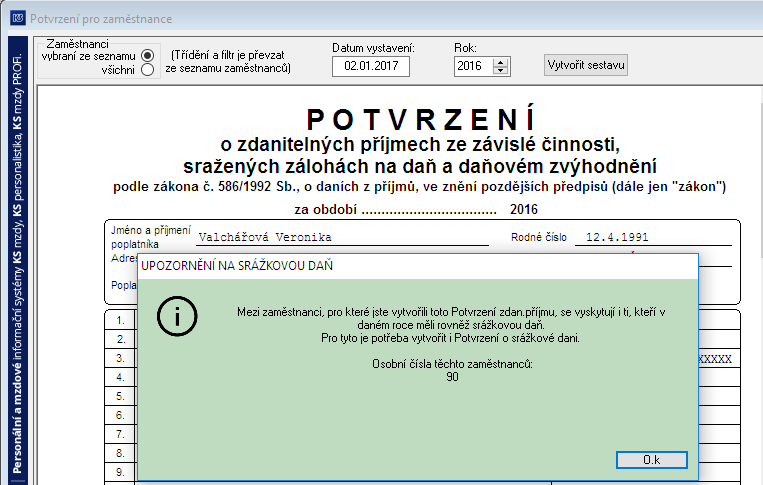Select the 'všichni' radio button
The image size is (763, 485).
click(147, 70)
